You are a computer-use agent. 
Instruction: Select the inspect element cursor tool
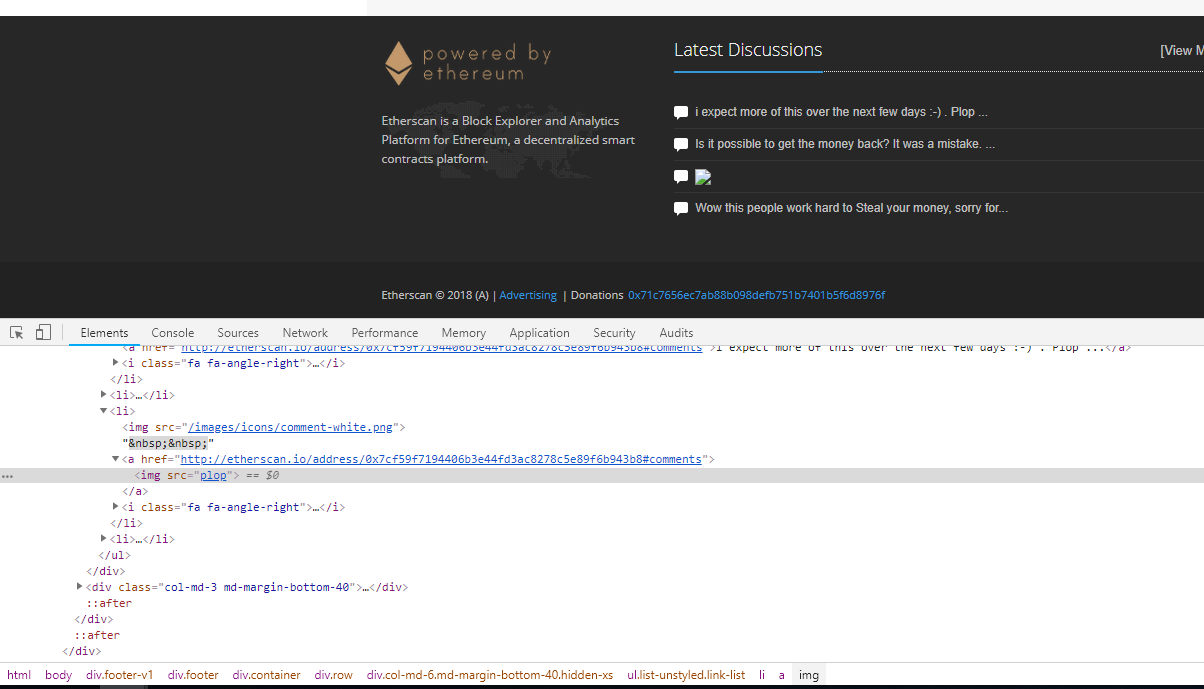point(15,331)
